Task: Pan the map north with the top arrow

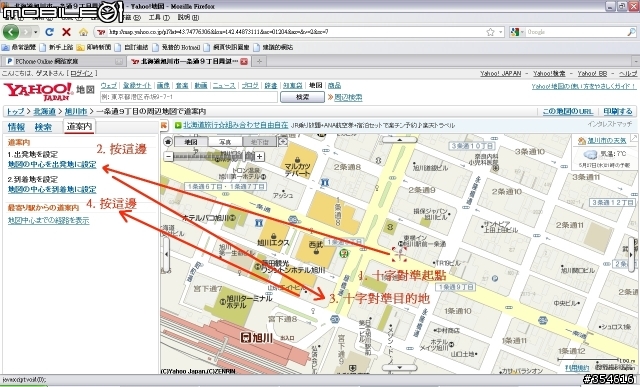Action: click(400, 139)
